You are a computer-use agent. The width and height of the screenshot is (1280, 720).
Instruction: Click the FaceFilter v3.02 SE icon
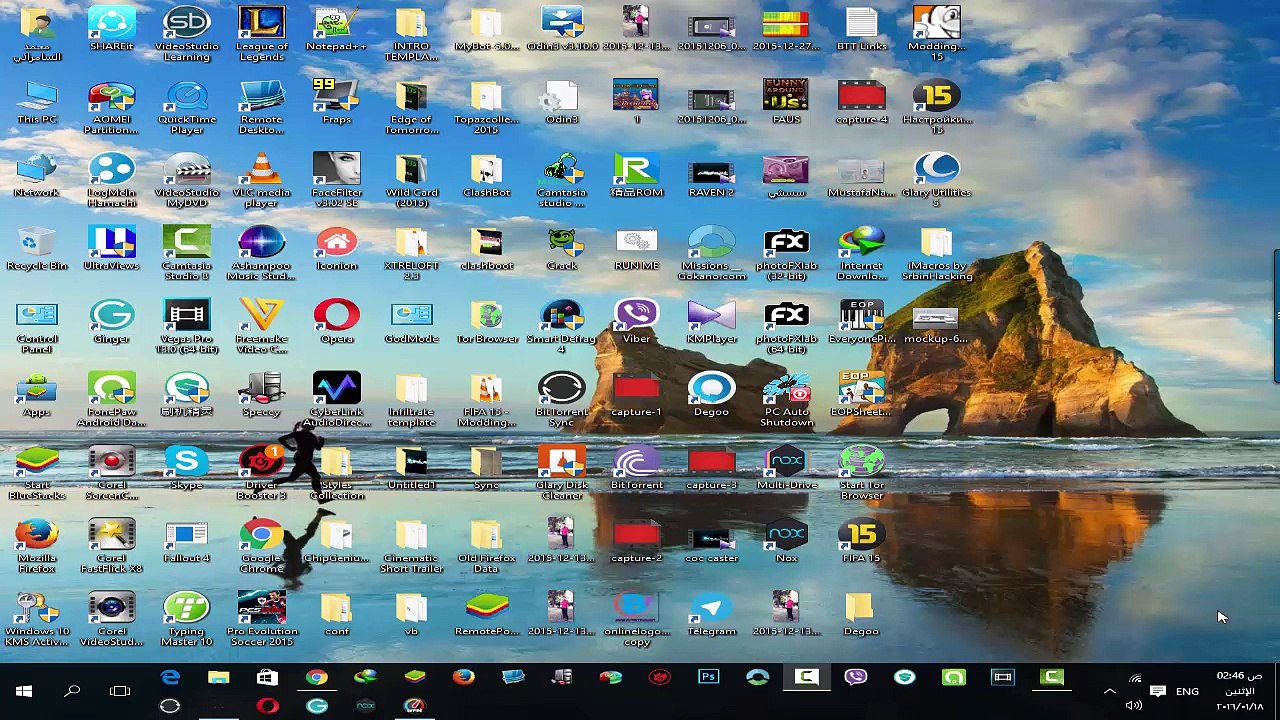point(336,181)
